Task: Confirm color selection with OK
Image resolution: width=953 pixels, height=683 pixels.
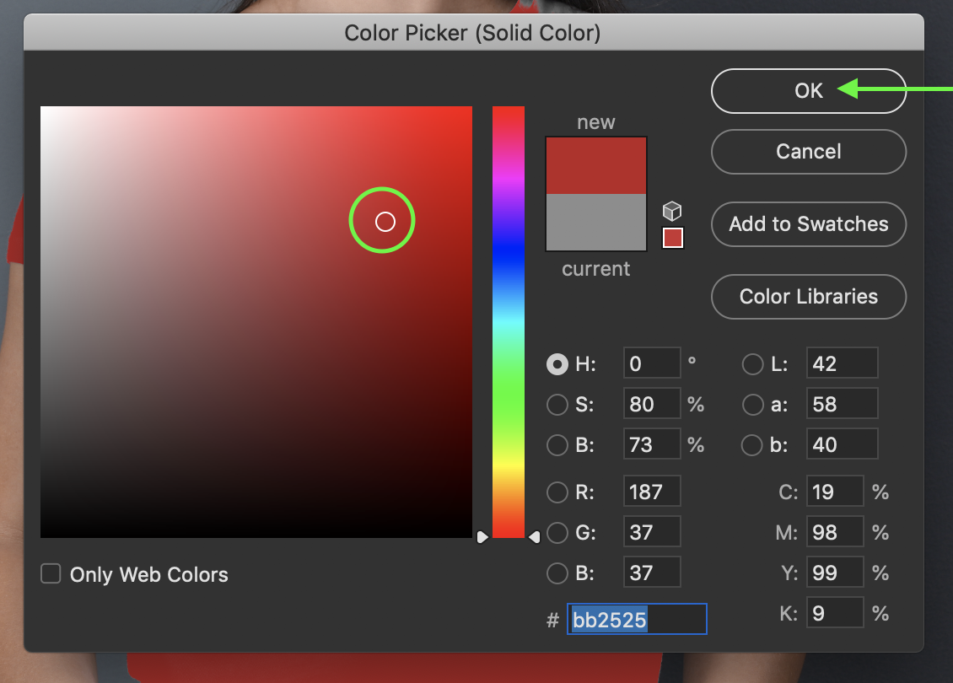Action: click(808, 90)
